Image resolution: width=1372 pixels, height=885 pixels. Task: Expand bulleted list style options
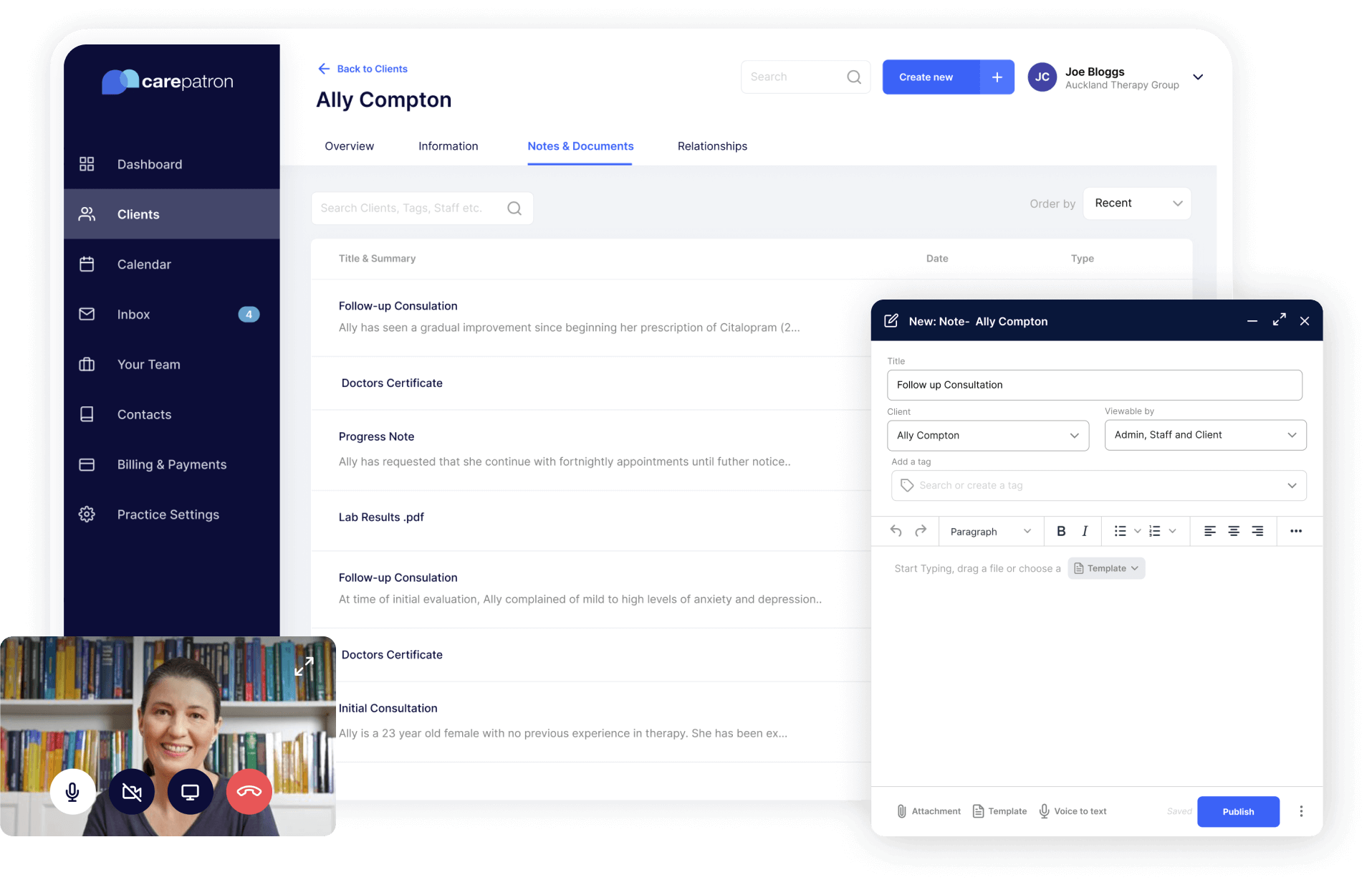pos(1138,531)
